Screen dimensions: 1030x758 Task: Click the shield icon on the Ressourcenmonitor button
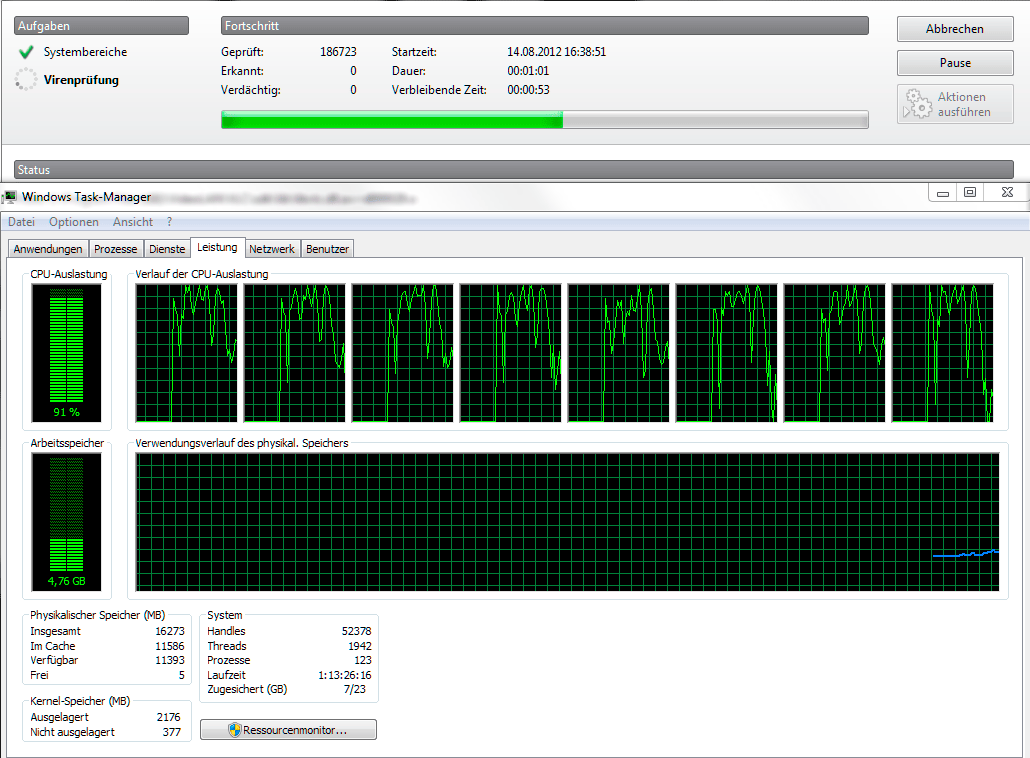235,730
